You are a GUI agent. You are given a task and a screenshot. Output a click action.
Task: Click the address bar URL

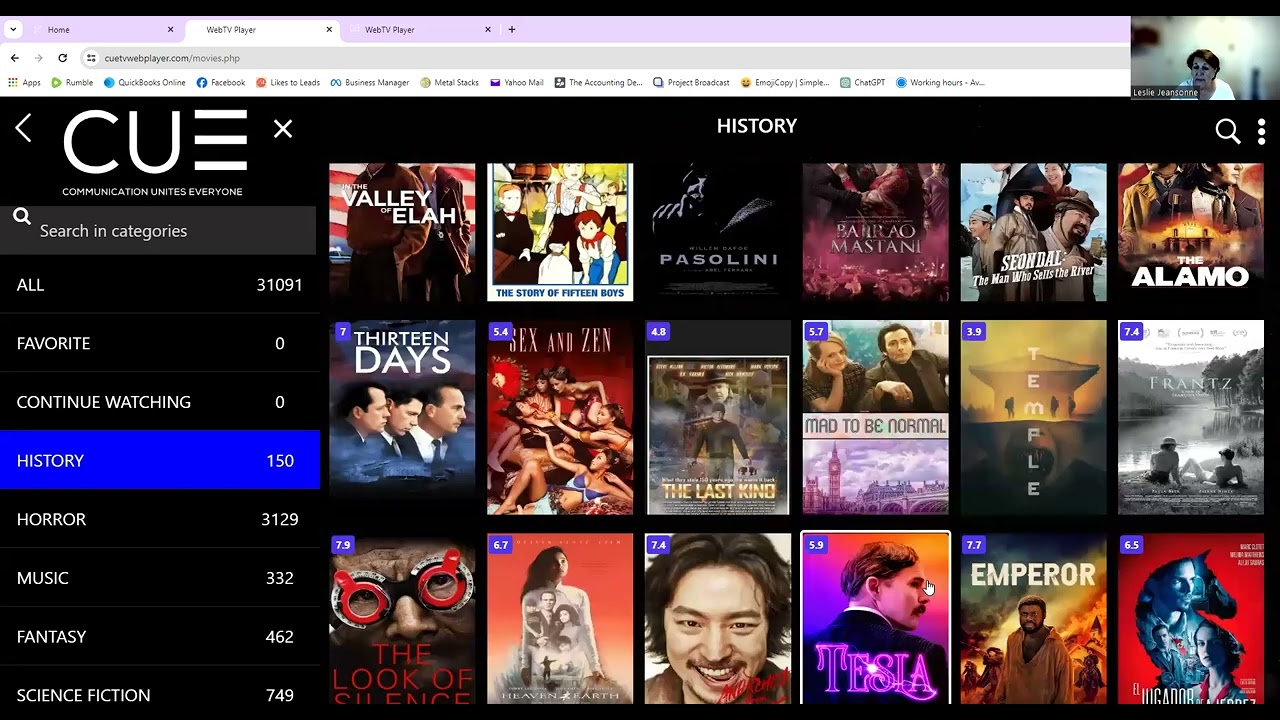click(x=172, y=58)
